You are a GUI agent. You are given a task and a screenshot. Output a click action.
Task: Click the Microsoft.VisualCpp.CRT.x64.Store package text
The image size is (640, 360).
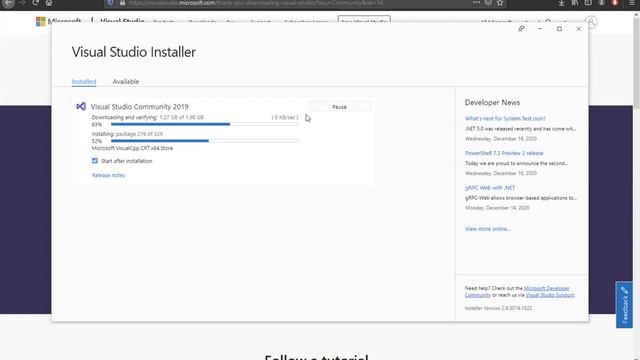tap(132, 148)
